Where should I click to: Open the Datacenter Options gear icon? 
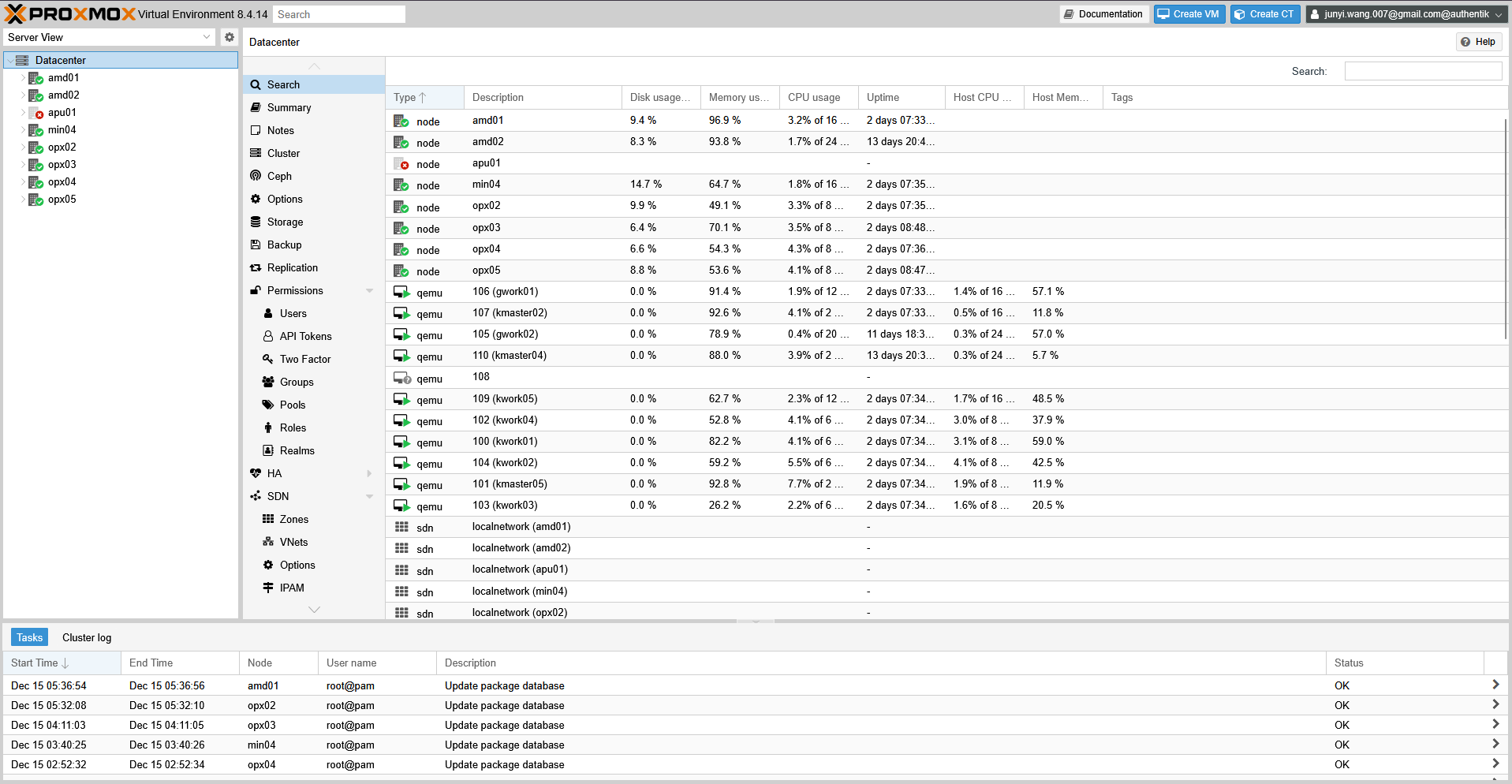[x=255, y=199]
